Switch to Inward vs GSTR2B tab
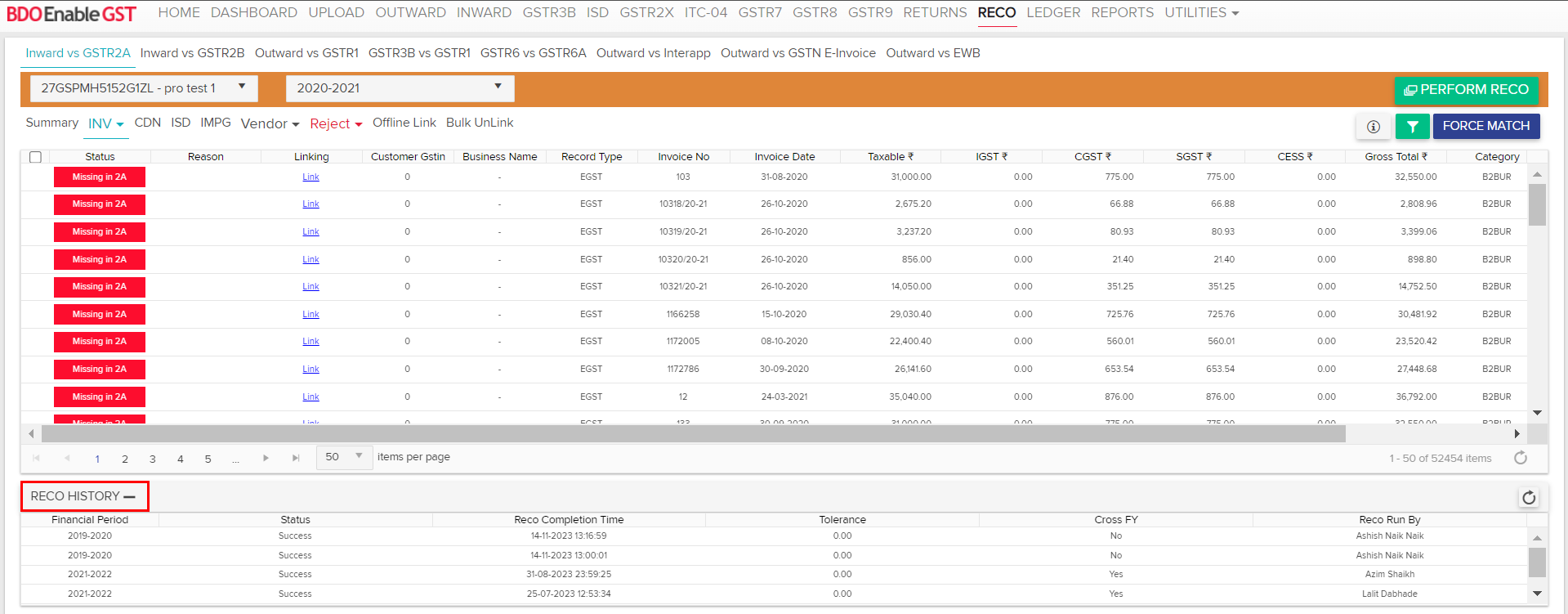The width and height of the screenshot is (1568, 614). (x=192, y=53)
